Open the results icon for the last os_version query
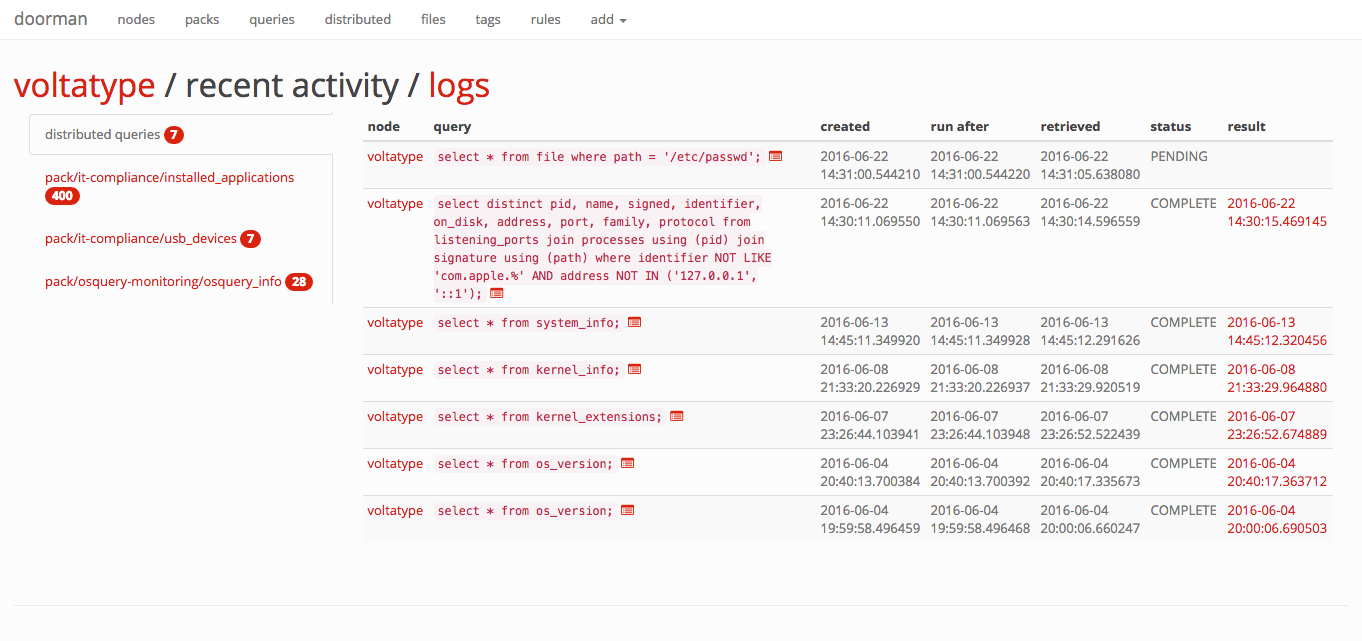This screenshot has width=1362, height=641. pyautogui.click(x=627, y=510)
